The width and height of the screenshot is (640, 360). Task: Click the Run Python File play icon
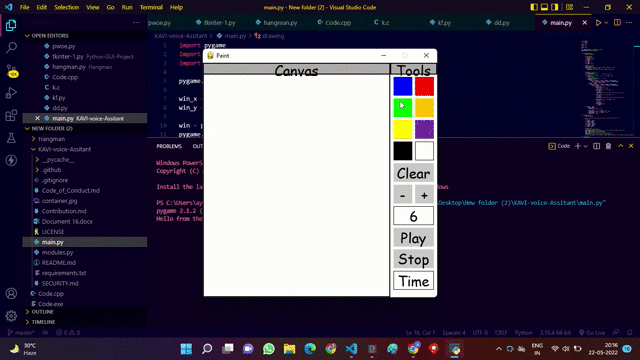pos(598,23)
